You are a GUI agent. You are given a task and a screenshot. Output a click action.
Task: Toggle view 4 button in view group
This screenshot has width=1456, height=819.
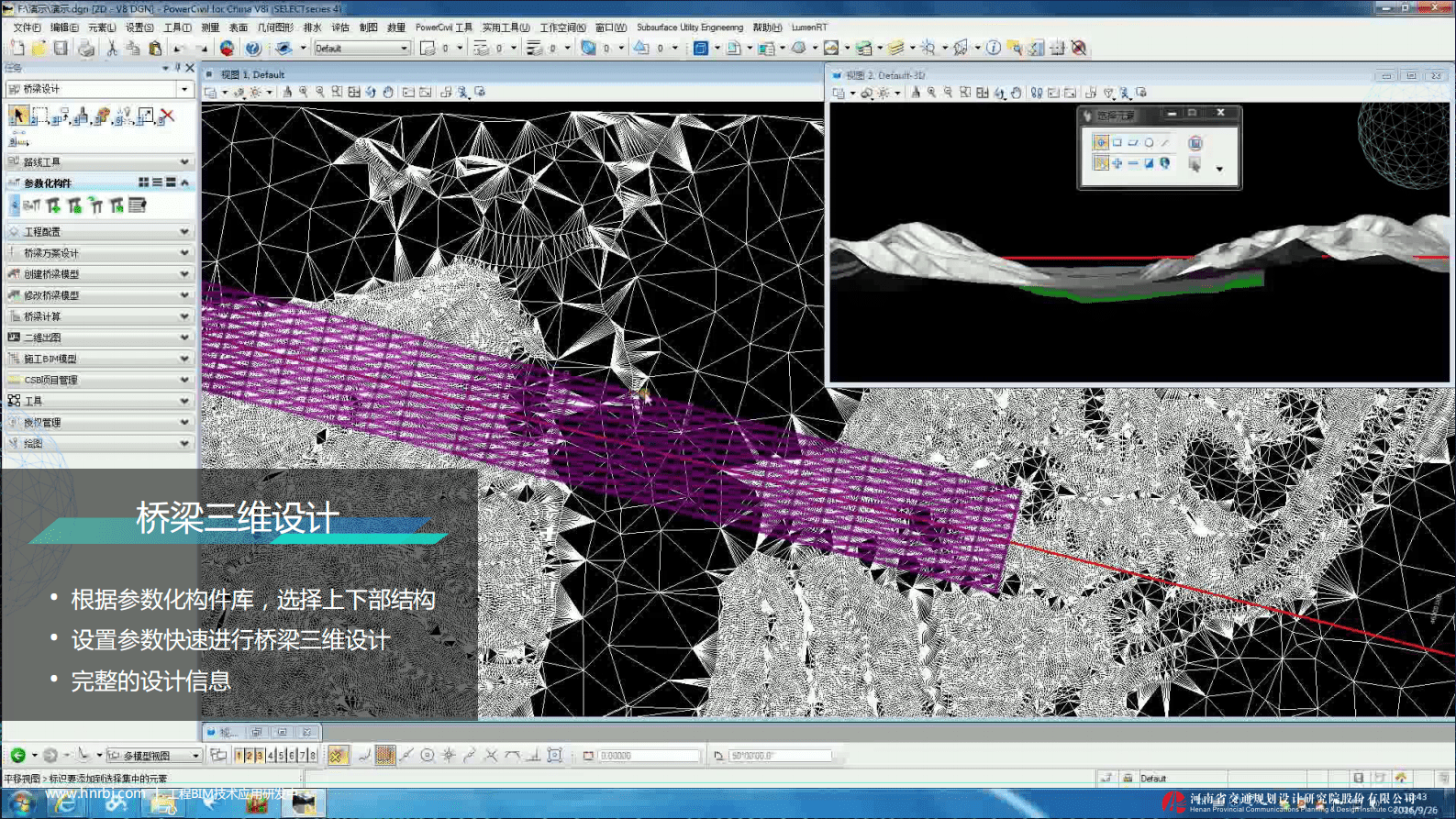pos(271,756)
